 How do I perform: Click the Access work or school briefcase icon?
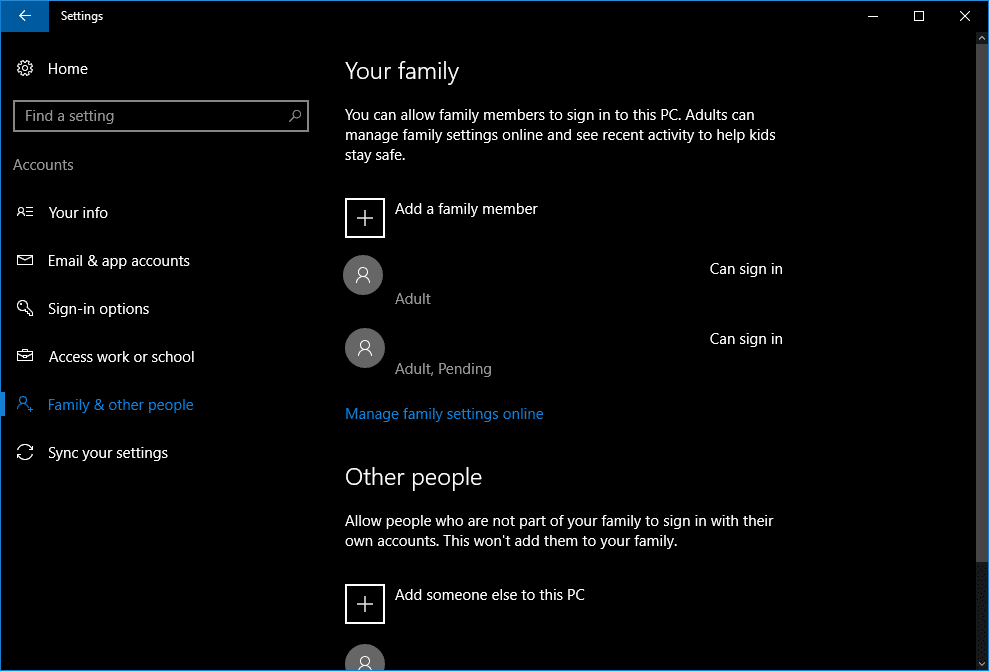26,357
